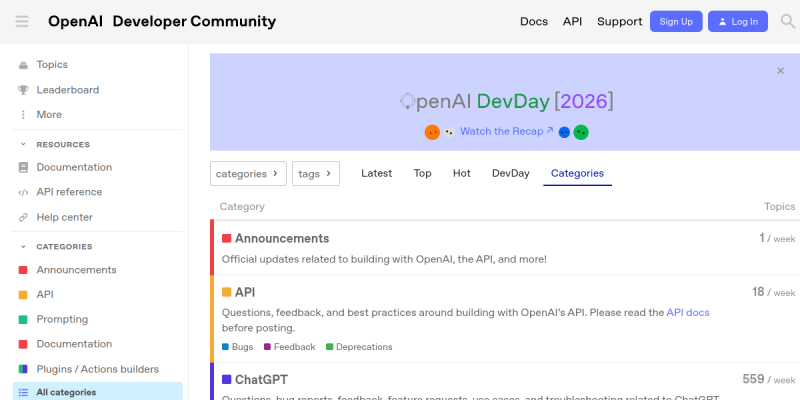Collapse the RESOURCES section chevron
This screenshot has width=800, height=400.
[23, 144]
